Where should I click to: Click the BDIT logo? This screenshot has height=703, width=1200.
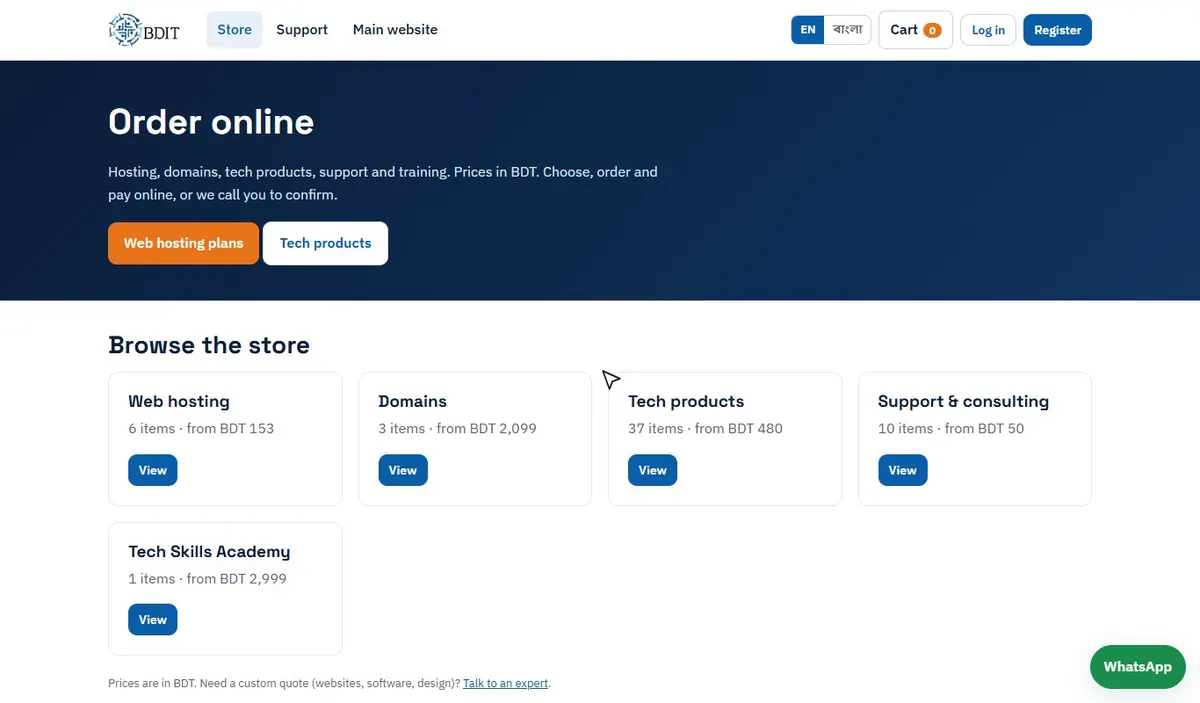144,30
